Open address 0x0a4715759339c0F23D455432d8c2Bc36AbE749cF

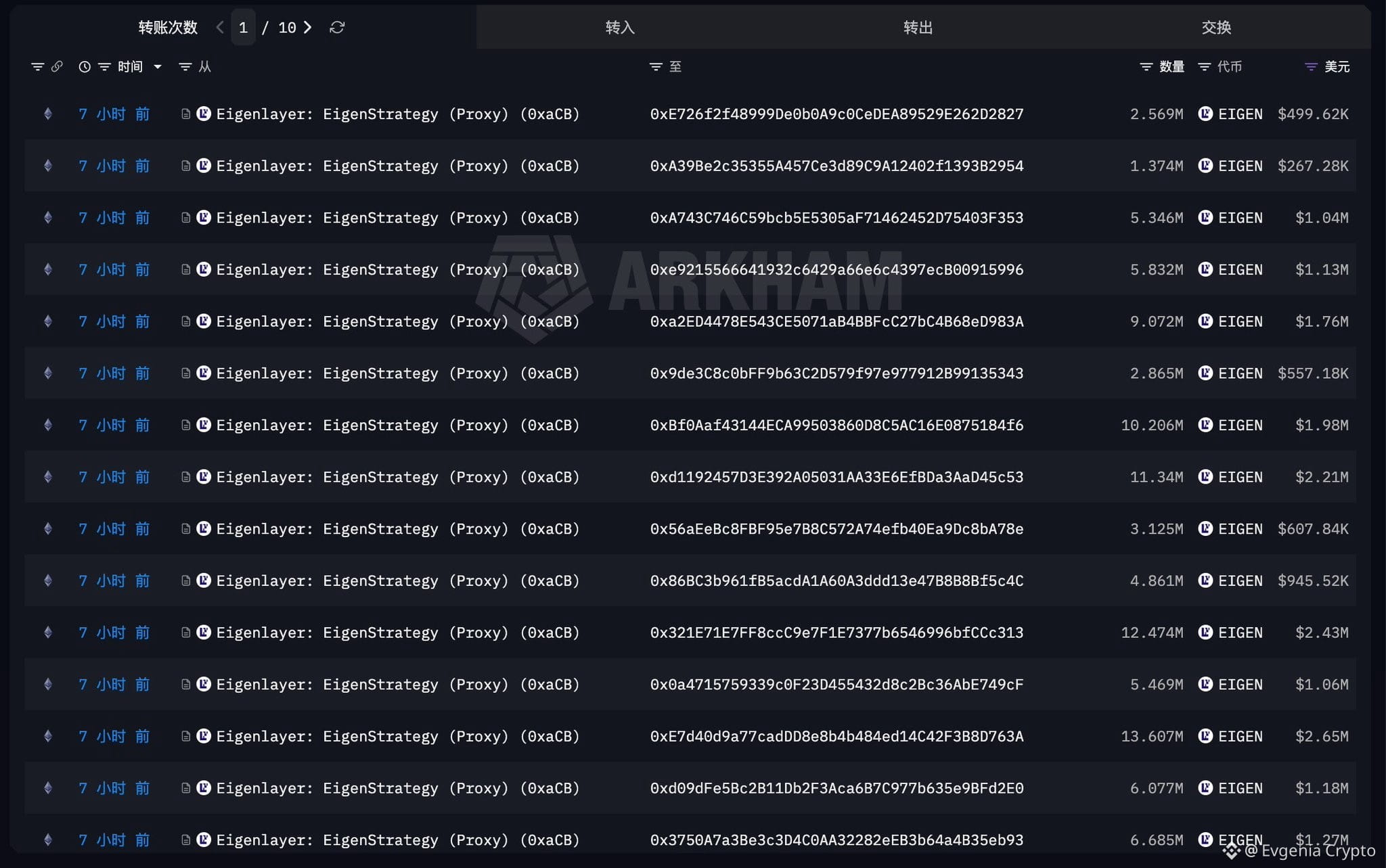(837, 684)
